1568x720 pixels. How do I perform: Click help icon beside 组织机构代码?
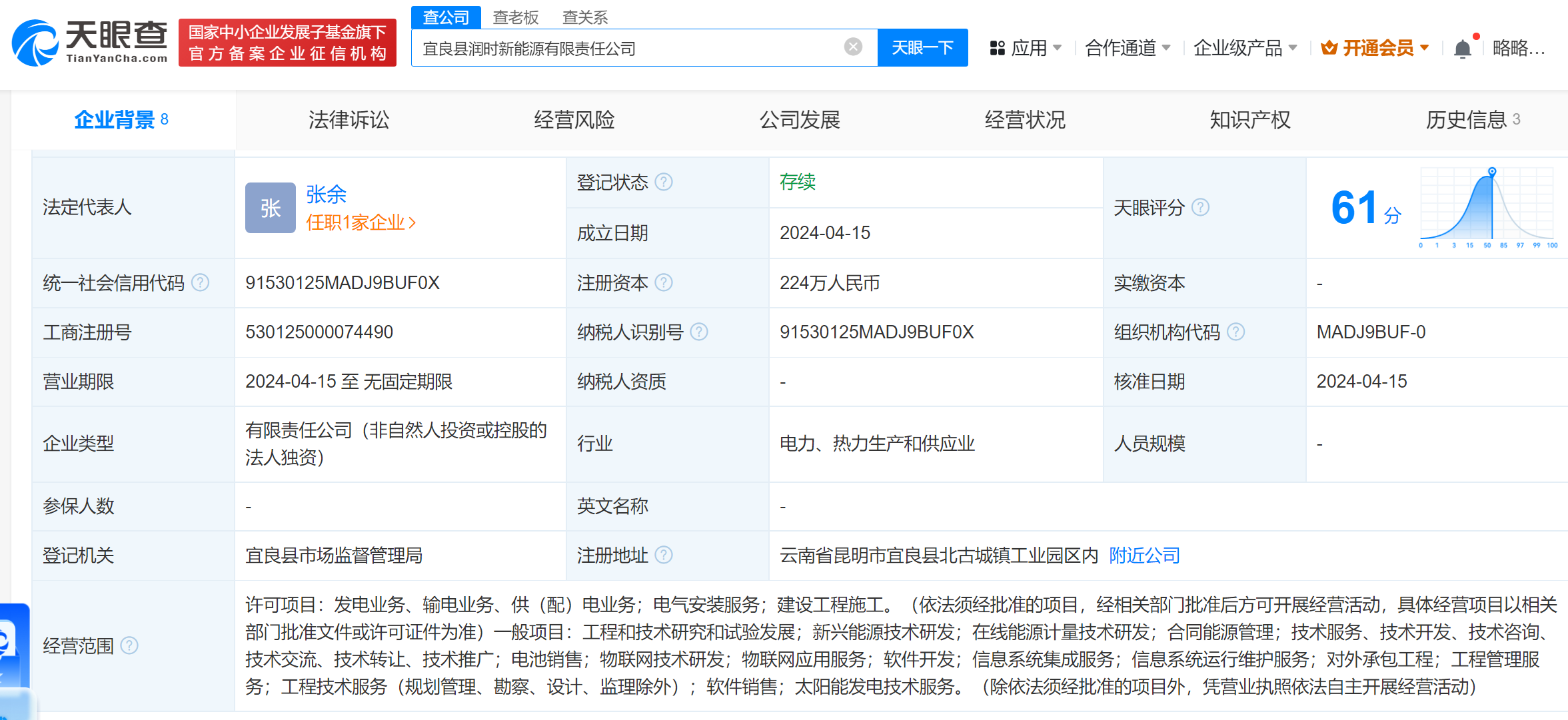click(x=1235, y=332)
